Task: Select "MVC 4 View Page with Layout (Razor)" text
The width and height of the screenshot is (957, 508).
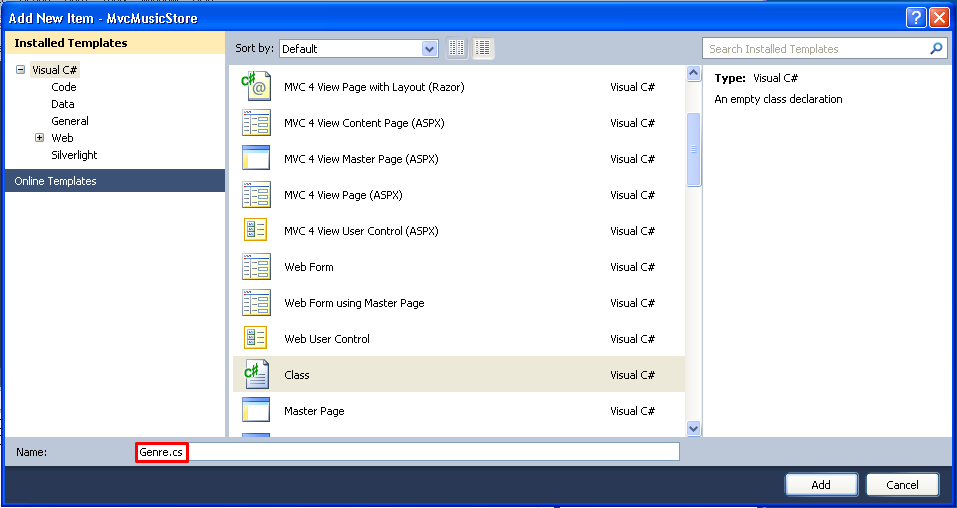Action: point(374,87)
